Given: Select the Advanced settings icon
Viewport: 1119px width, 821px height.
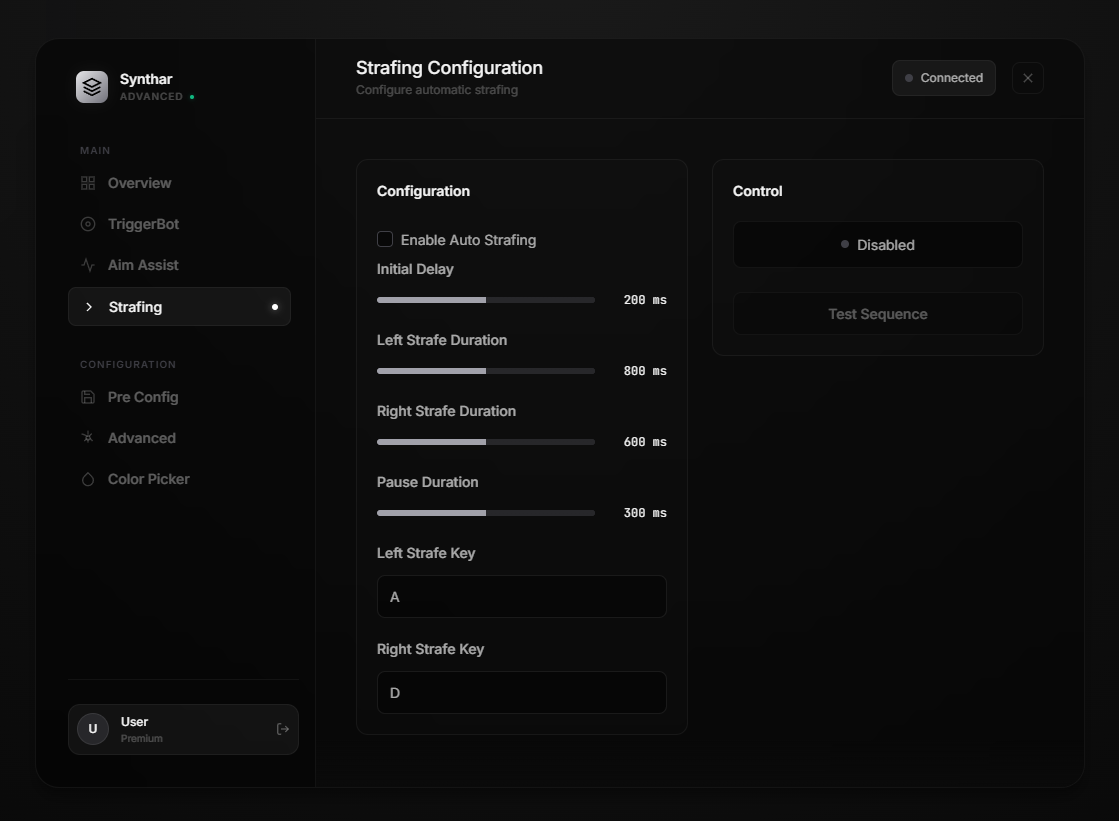Looking at the screenshot, I should (x=89, y=438).
